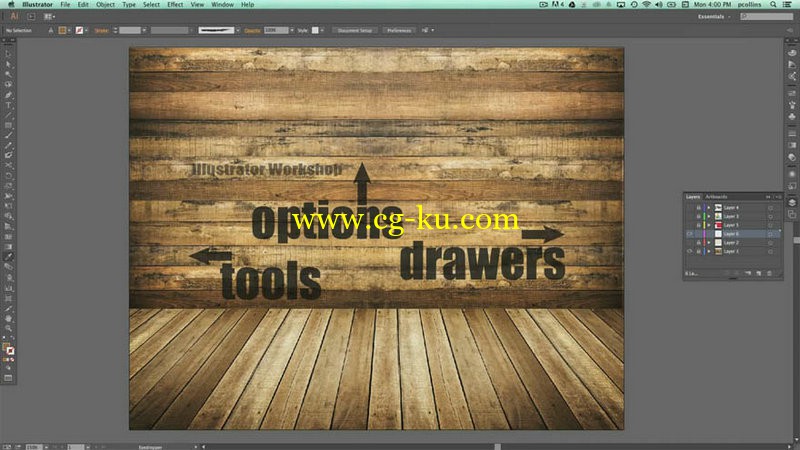Click the search field in application bar

point(767,16)
